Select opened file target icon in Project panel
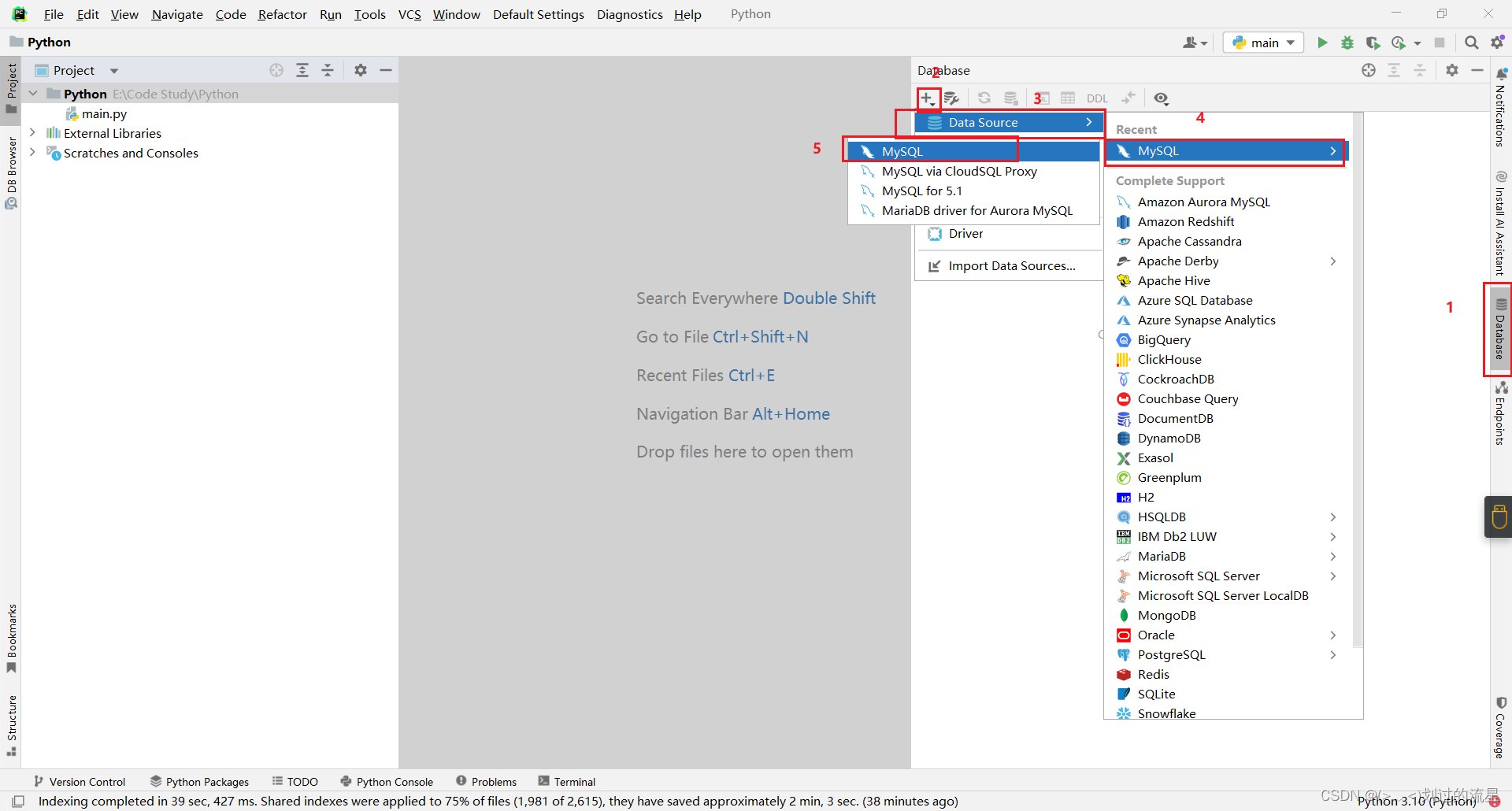 [276, 70]
